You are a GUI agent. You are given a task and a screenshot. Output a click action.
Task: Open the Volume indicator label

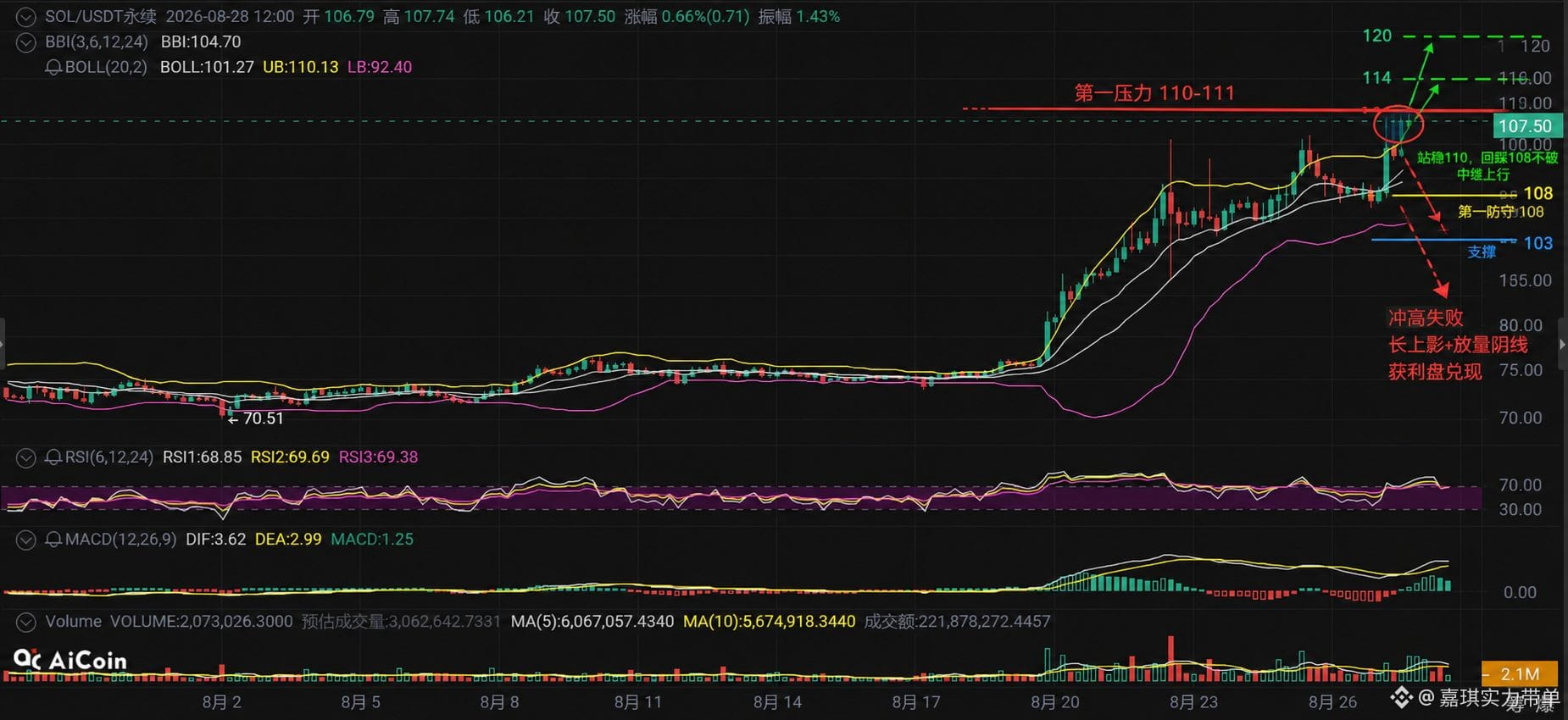[x=74, y=622]
